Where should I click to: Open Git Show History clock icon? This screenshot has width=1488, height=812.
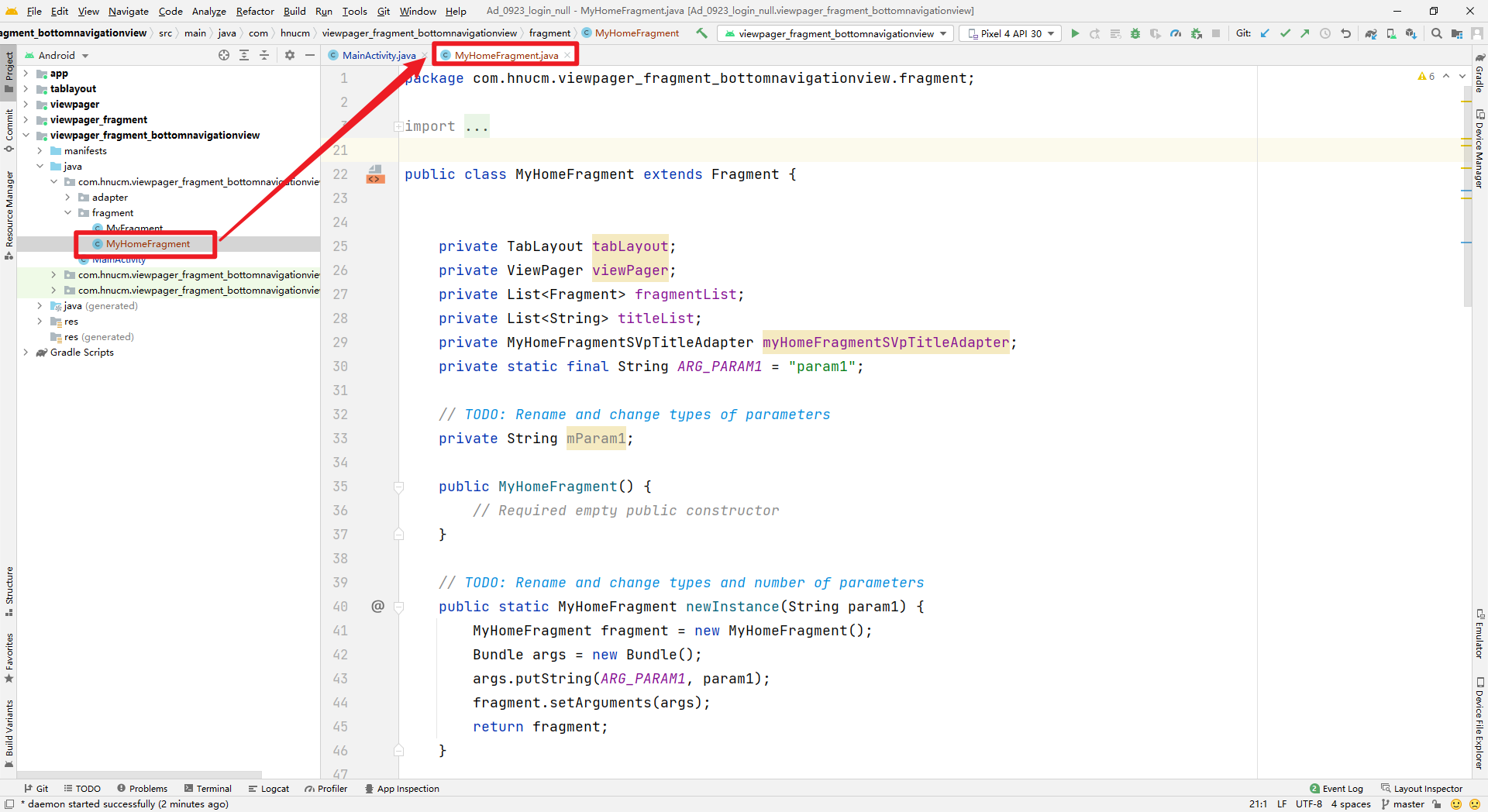tap(1325, 33)
